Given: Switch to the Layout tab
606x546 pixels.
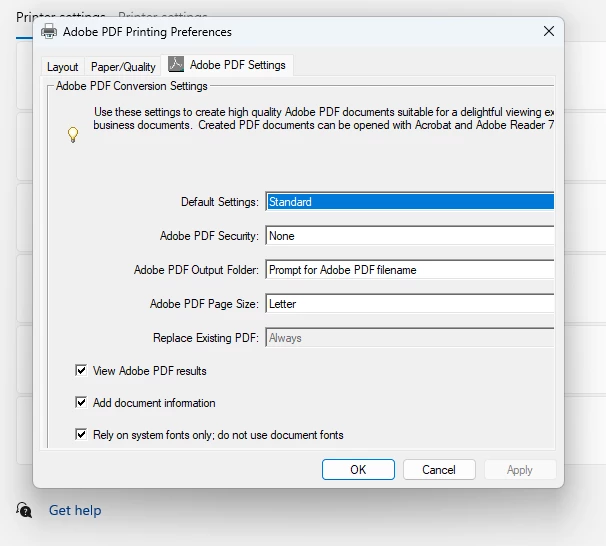Looking at the screenshot, I should (x=63, y=67).
